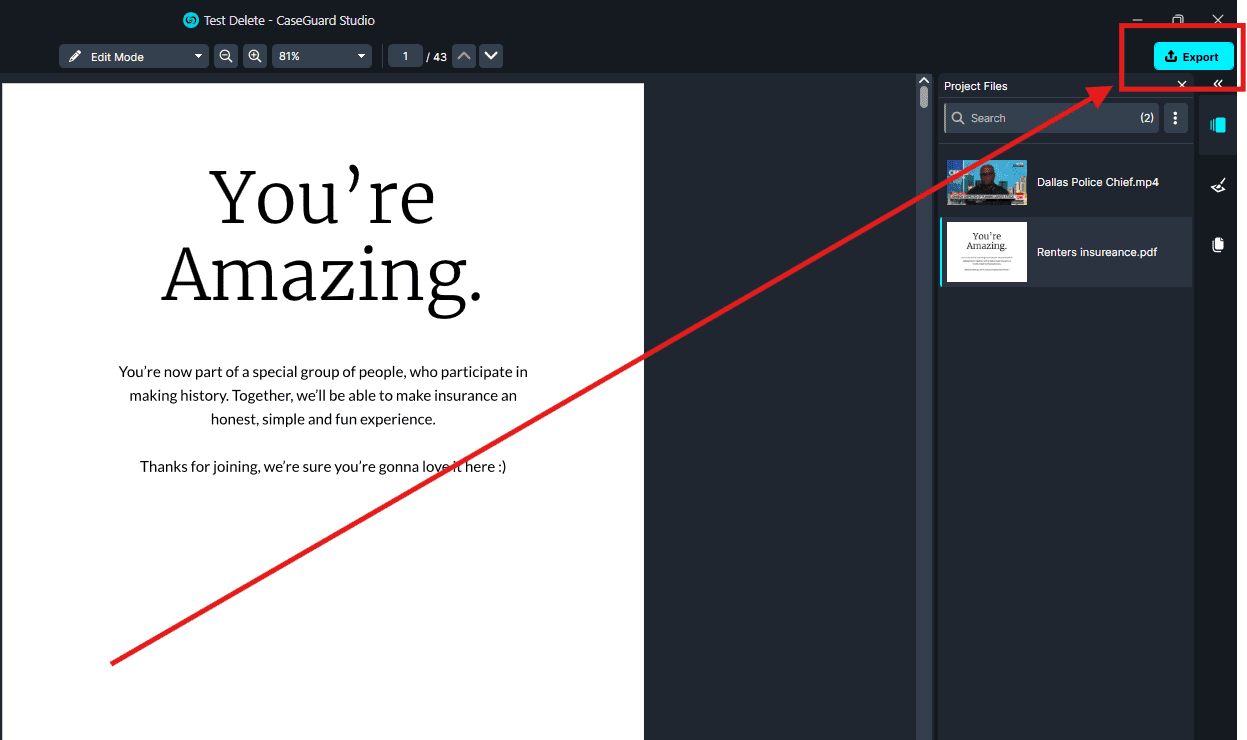Click the CaseGuard Studio logo in title bar
Screen dimensions: 1247x740
coord(191,20)
